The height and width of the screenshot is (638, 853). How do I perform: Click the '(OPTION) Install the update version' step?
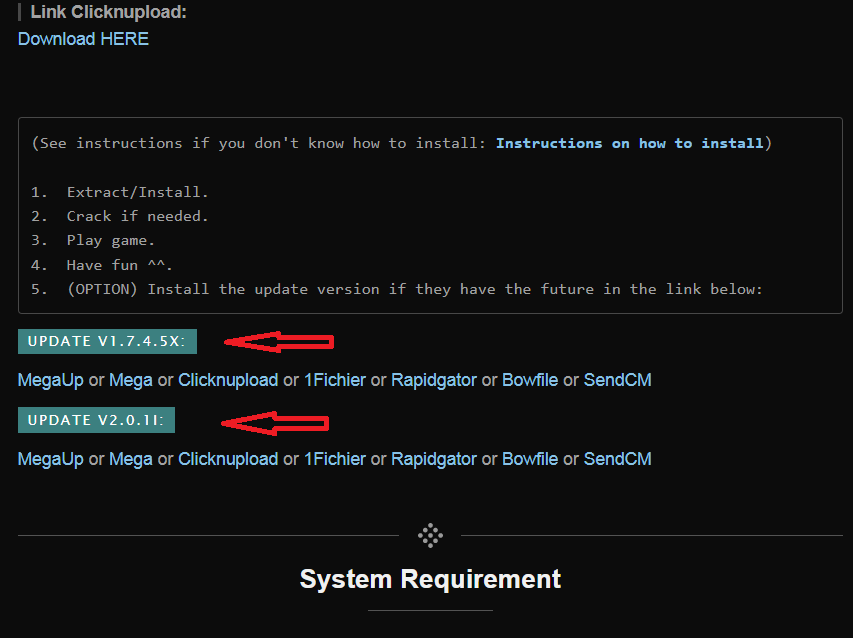point(415,289)
